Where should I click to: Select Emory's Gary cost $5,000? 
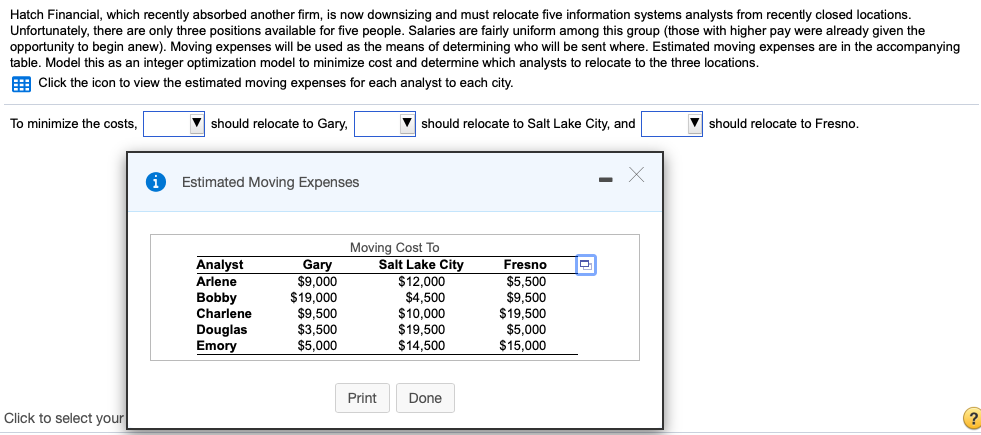[x=317, y=346]
